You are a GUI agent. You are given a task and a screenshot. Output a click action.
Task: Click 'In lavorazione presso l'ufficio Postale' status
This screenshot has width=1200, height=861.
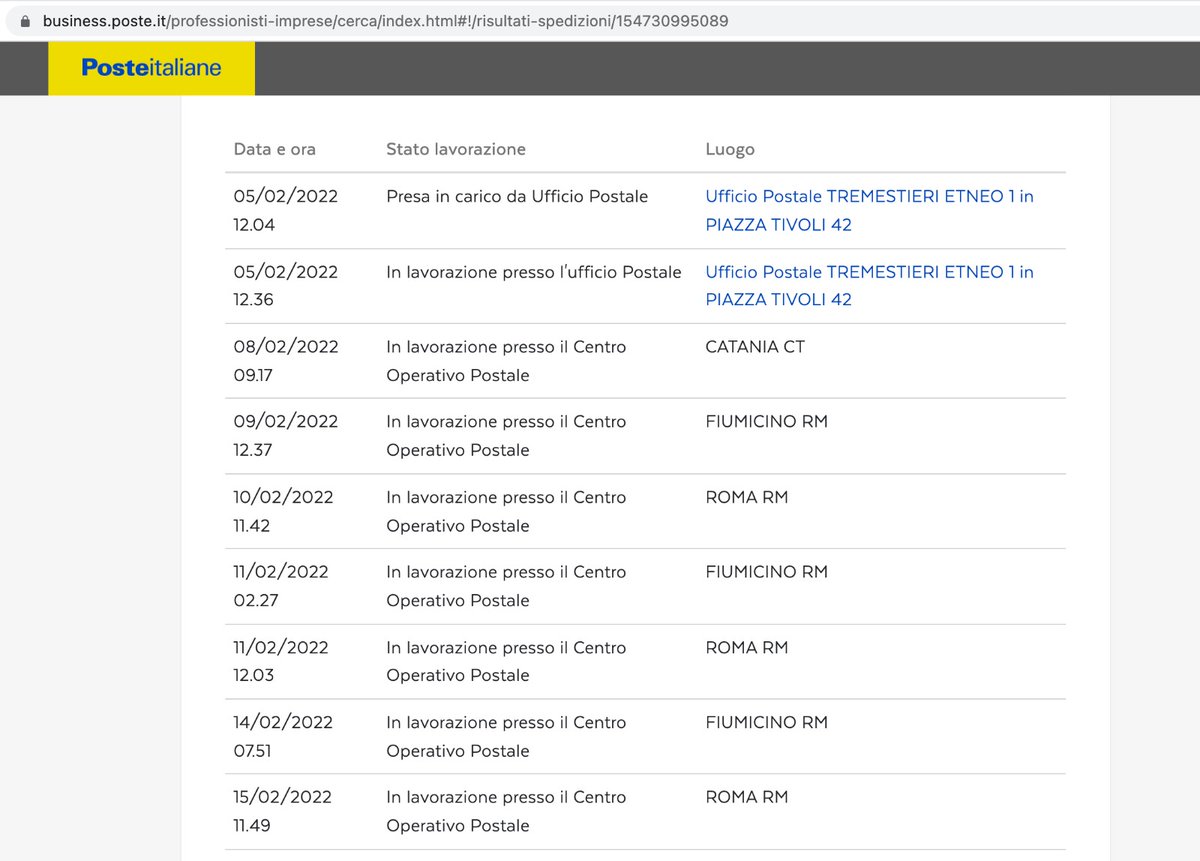tap(534, 272)
